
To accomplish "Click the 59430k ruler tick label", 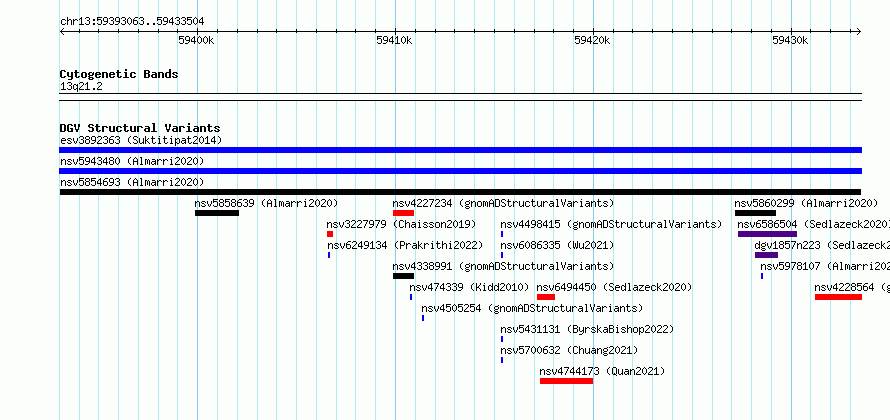I will tap(790, 40).
